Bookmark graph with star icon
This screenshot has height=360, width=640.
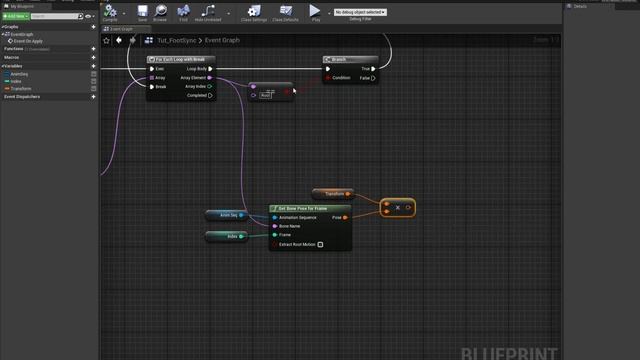tap(107, 40)
